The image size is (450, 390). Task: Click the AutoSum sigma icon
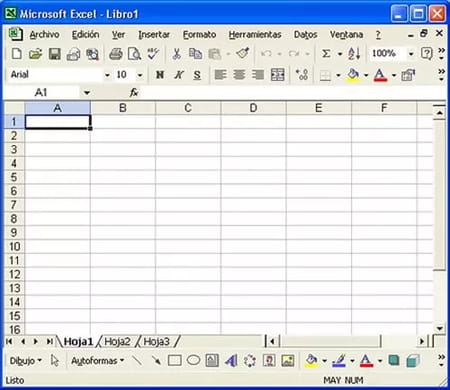pos(326,53)
